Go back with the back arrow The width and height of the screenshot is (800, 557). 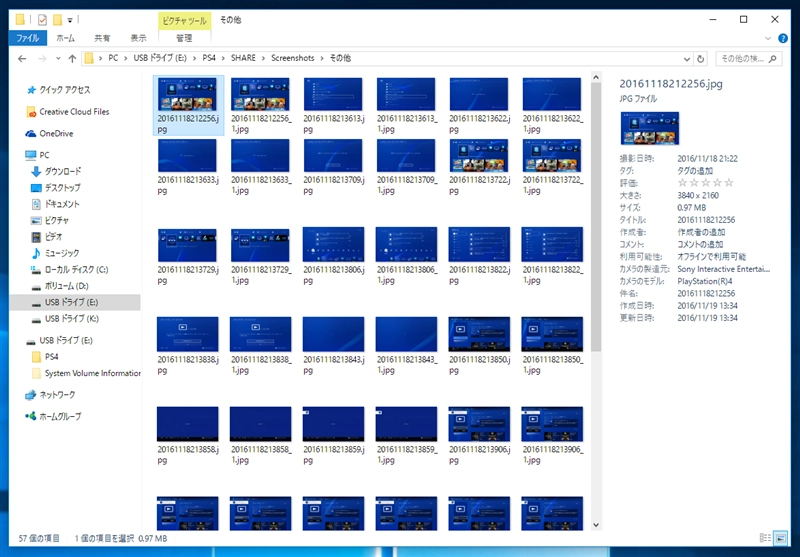coord(22,59)
